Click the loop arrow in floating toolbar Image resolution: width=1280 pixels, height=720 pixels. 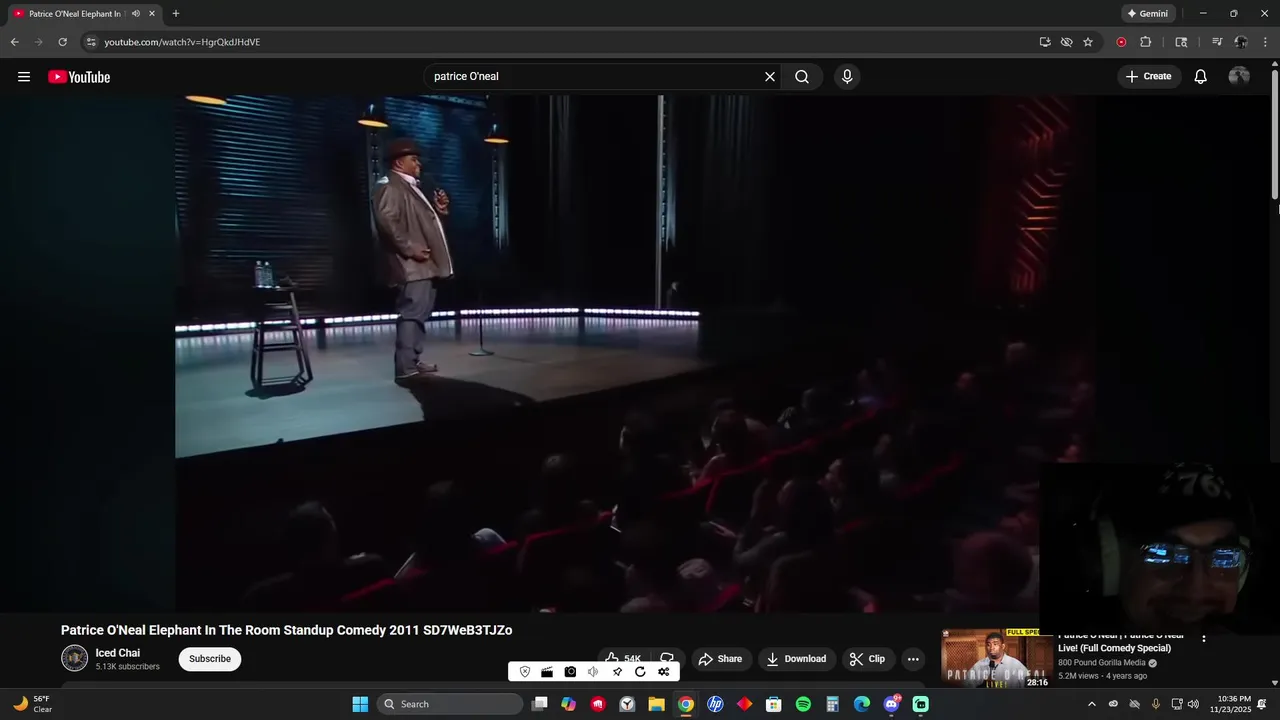point(640,672)
